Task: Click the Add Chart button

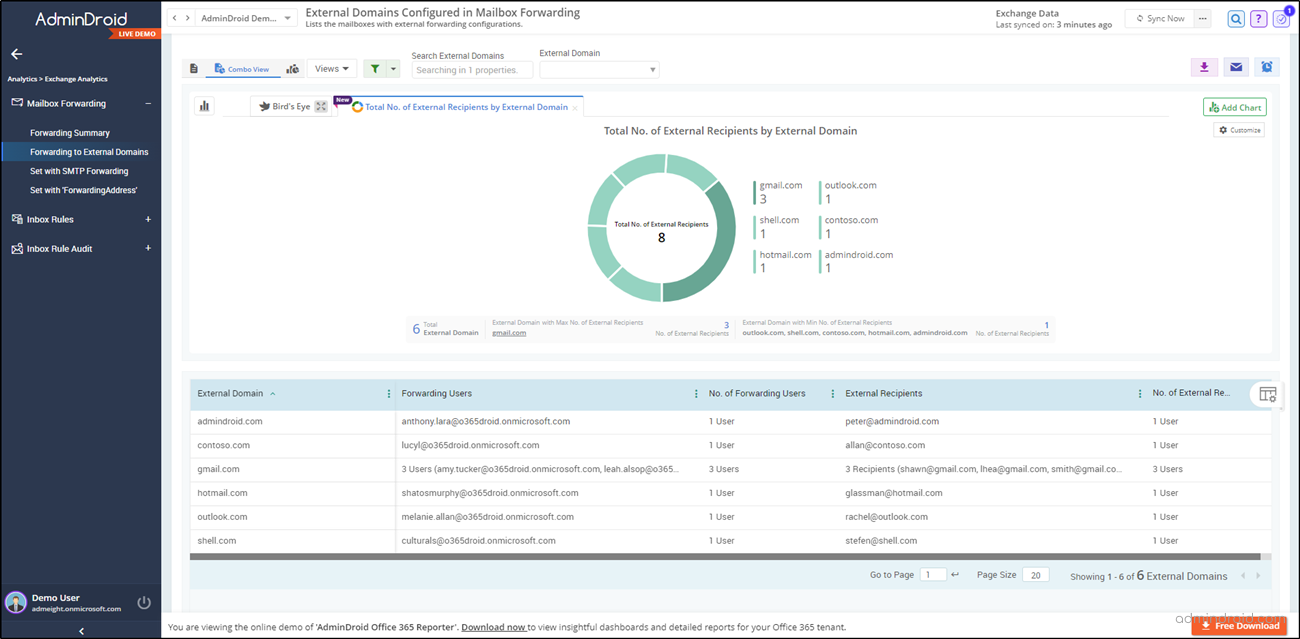Action: tap(1235, 107)
